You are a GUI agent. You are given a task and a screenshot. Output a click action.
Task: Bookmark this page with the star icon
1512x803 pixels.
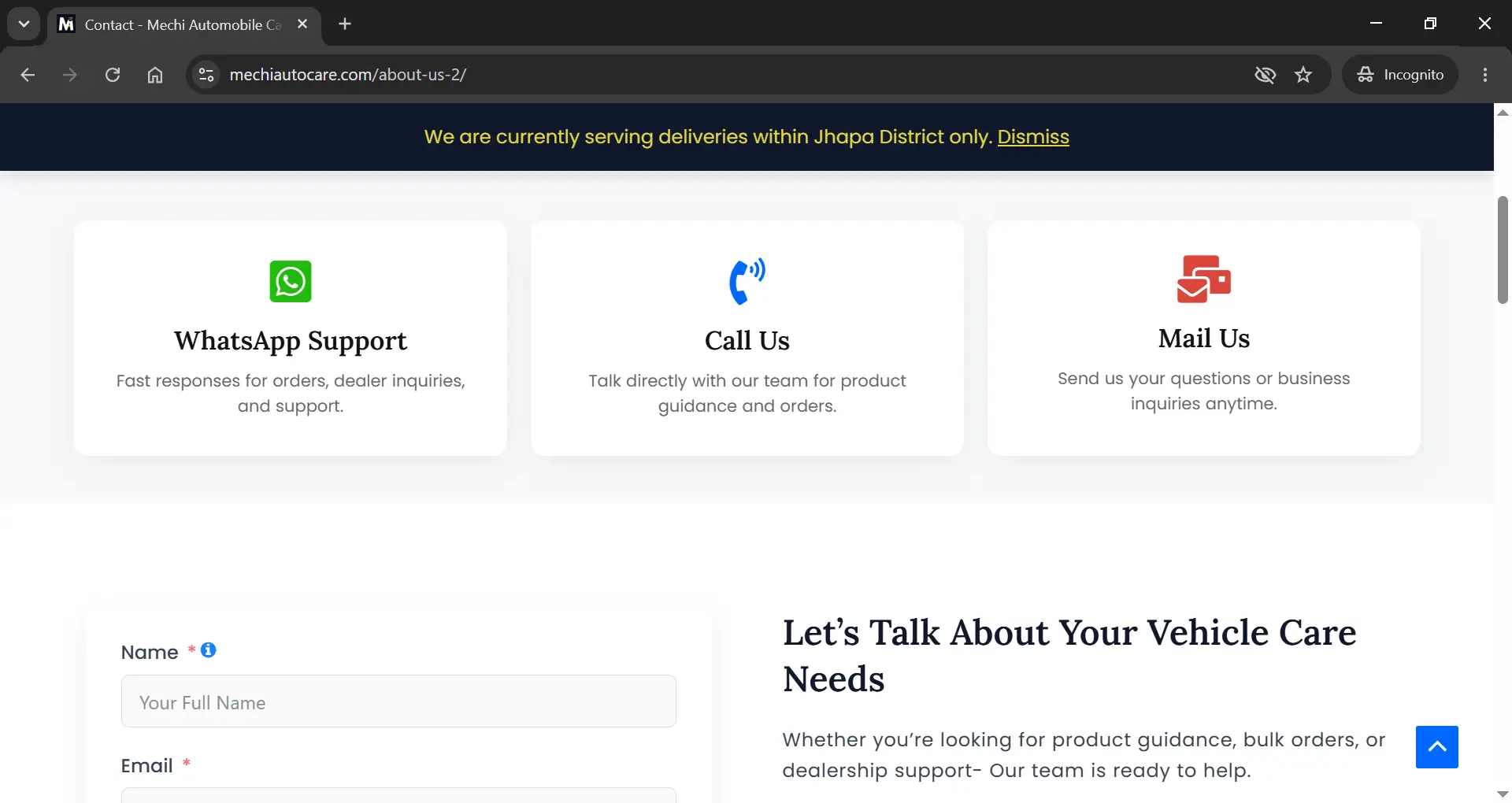pyautogui.click(x=1303, y=75)
